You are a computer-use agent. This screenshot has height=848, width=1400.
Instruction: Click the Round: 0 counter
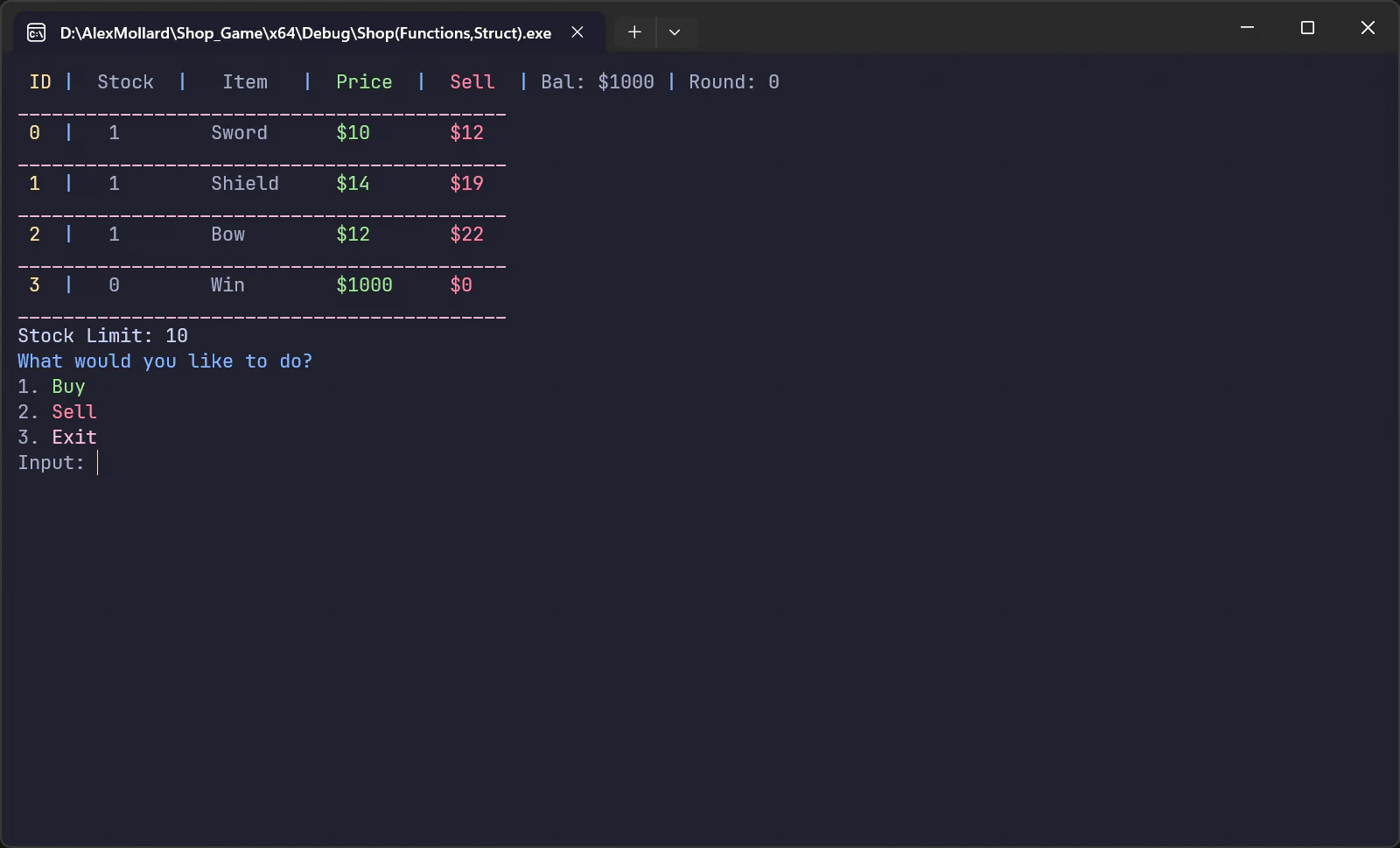[x=733, y=82]
